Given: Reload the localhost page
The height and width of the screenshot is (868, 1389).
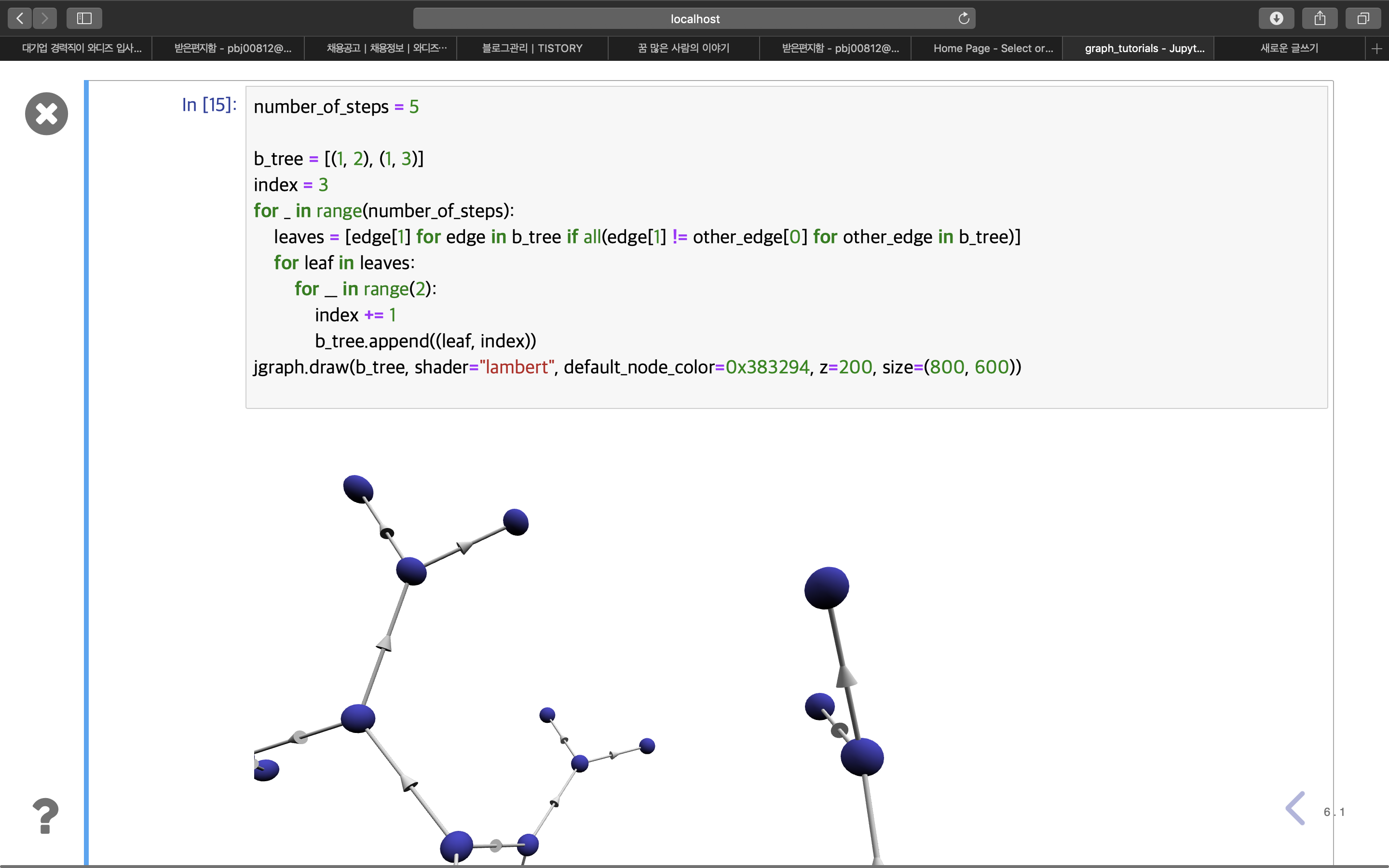Looking at the screenshot, I should [963, 18].
